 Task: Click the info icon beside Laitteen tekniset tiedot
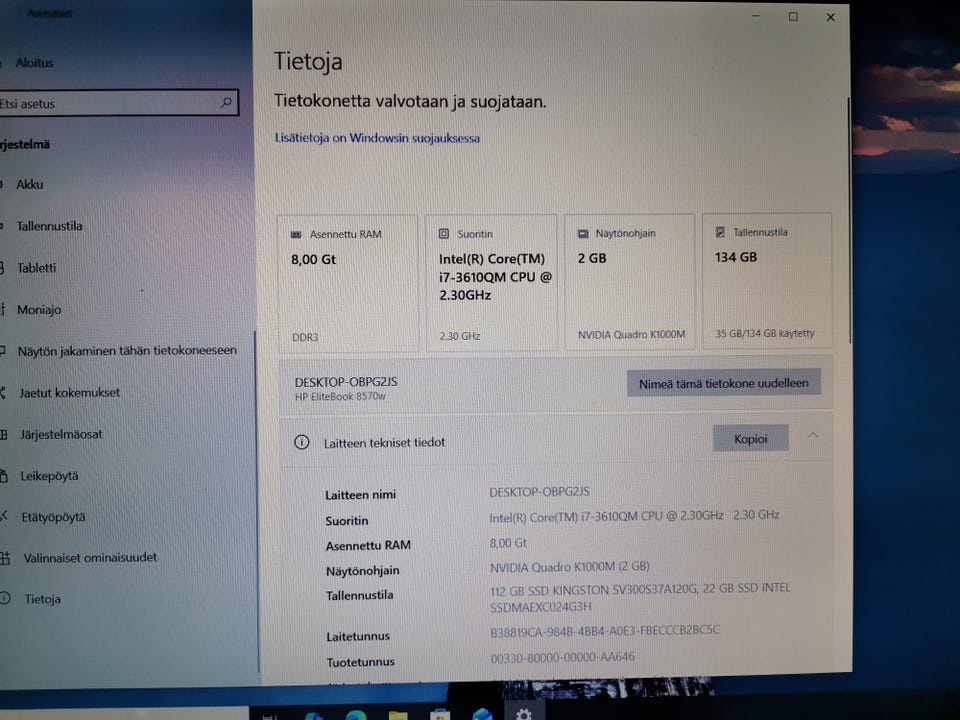click(x=302, y=442)
